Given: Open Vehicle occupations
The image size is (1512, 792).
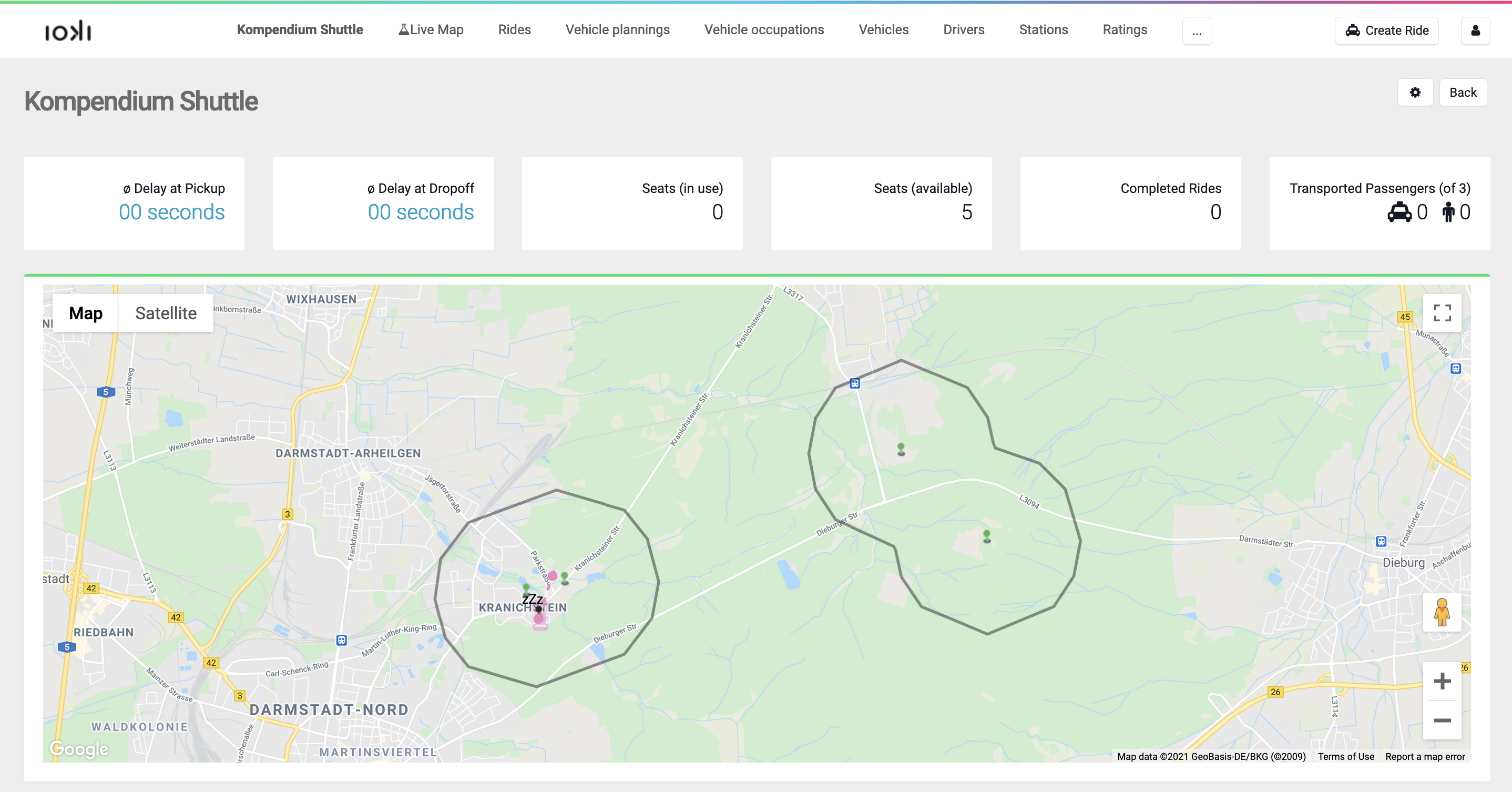Looking at the screenshot, I should pyautogui.click(x=764, y=29).
